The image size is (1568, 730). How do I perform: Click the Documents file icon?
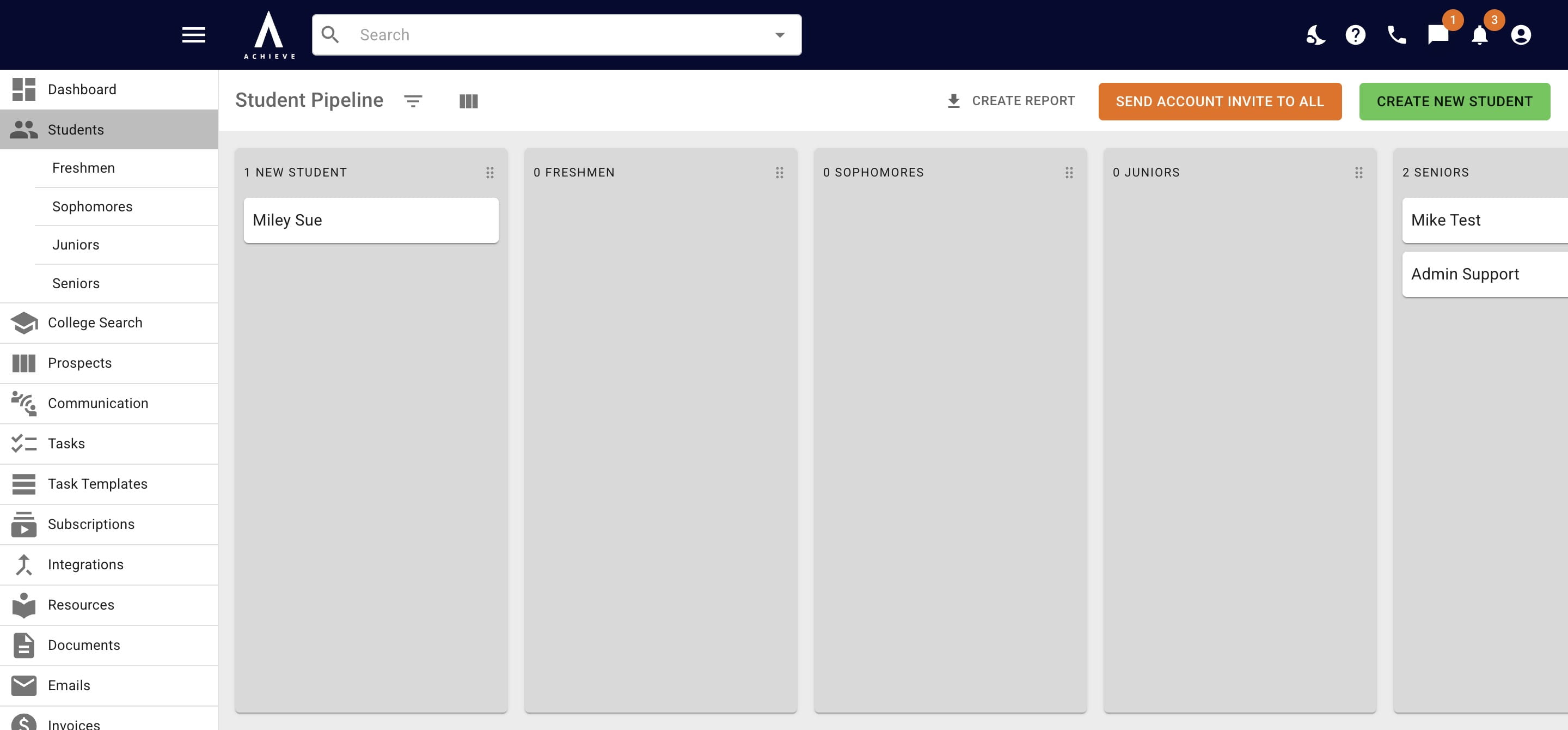(x=24, y=646)
